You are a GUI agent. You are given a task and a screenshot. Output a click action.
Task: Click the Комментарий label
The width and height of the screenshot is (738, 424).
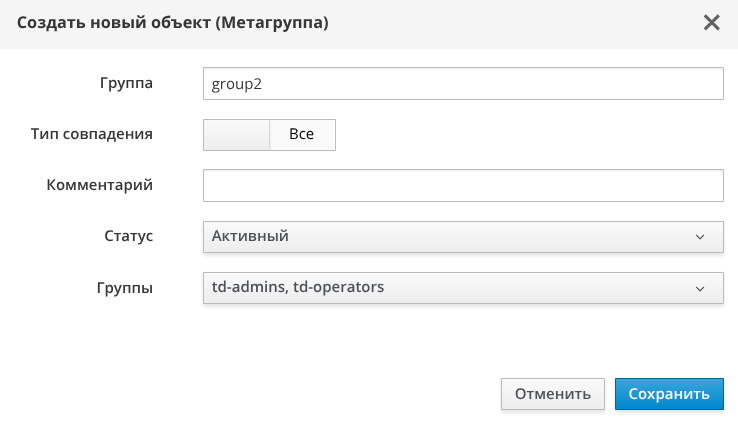tap(99, 185)
